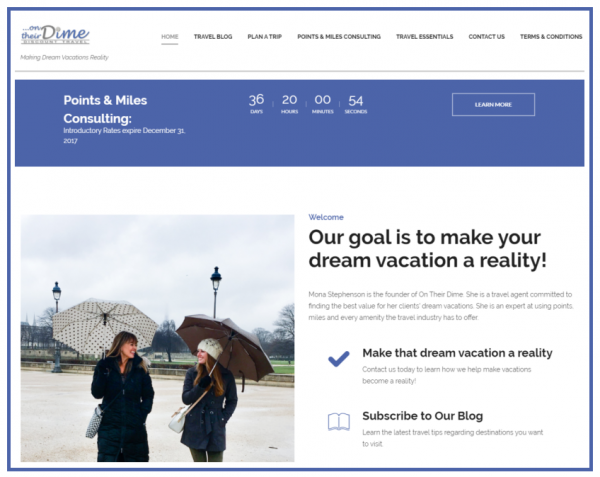Click the countdown hours value 20

click(289, 100)
